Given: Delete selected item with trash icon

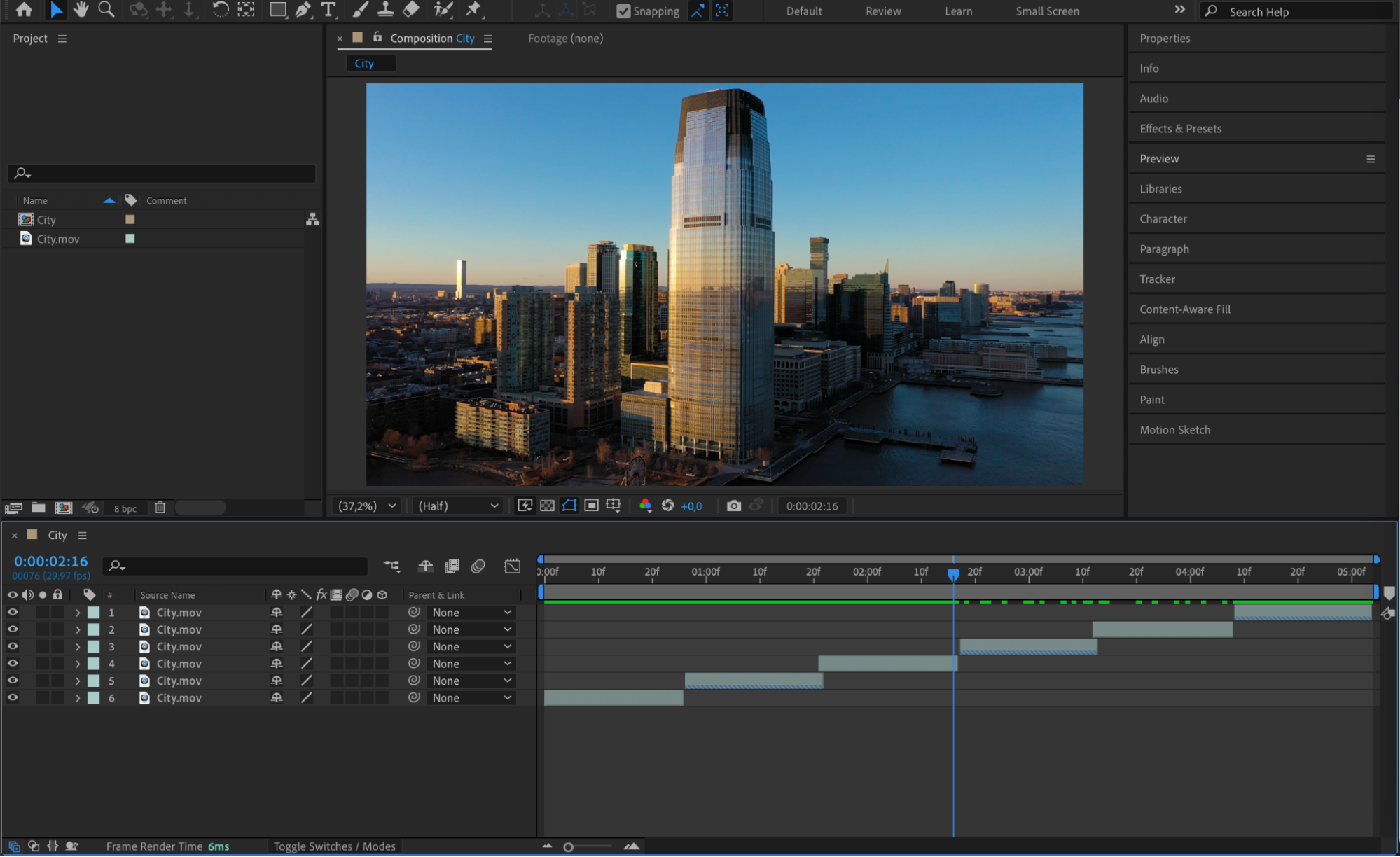Looking at the screenshot, I should pyautogui.click(x=160, y=508).
